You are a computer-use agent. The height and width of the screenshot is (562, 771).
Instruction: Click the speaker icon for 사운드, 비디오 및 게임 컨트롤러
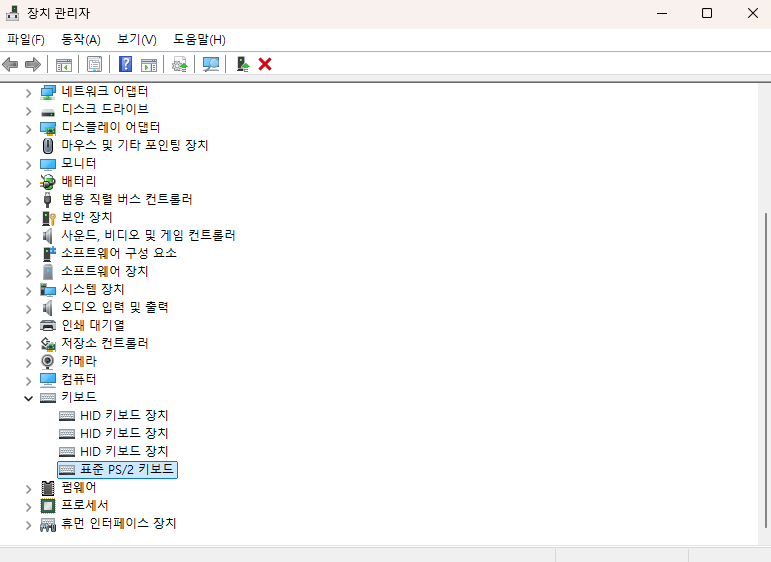[x=48, y=236]
